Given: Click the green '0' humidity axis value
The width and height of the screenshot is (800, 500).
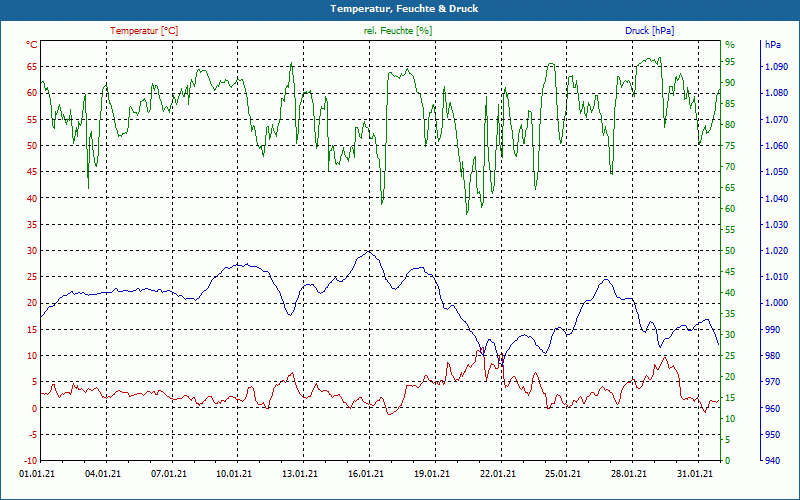Looking at the screenshot, I should point(728,461).
